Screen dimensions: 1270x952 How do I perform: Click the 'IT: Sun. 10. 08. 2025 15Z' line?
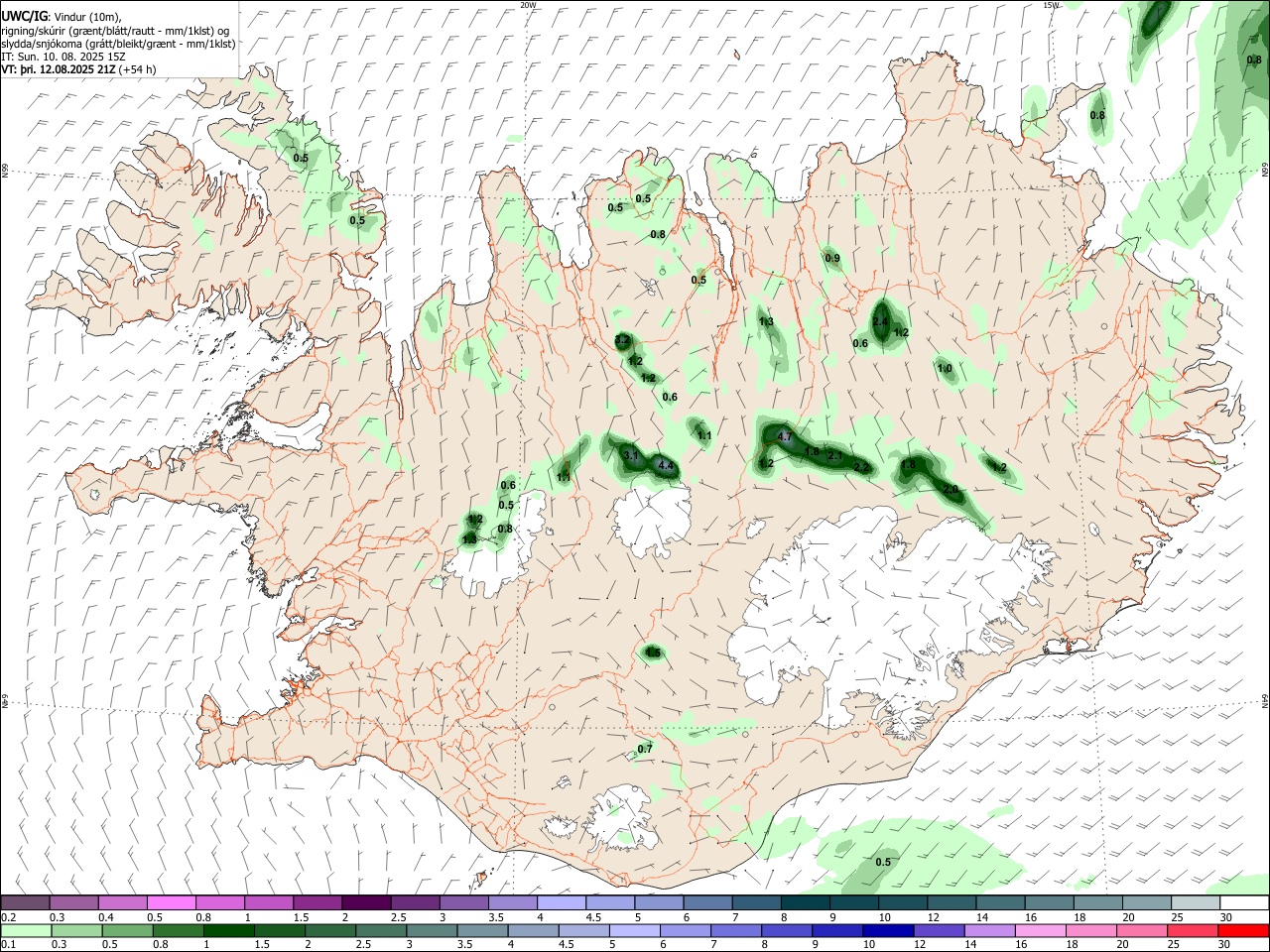click(63, 57)
